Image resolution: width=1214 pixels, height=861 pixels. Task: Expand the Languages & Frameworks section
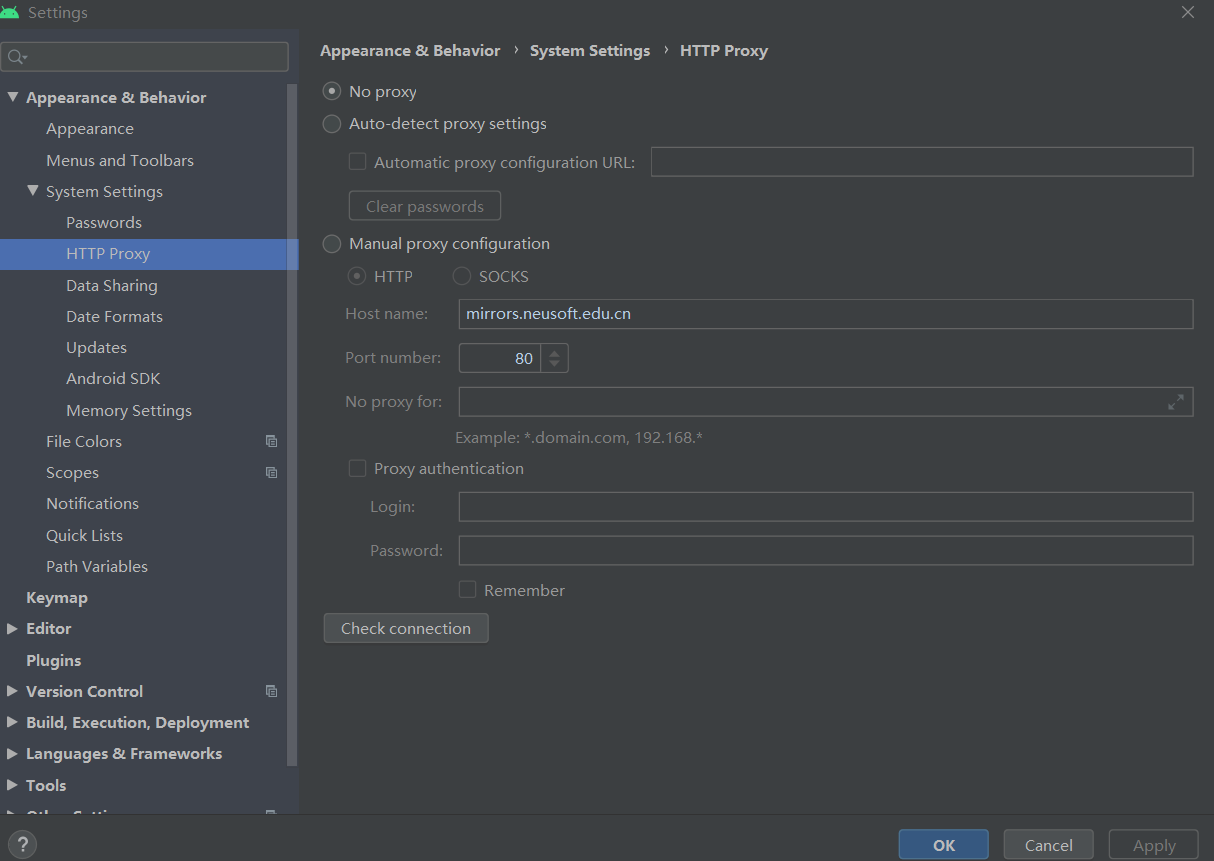coord(12,753)
